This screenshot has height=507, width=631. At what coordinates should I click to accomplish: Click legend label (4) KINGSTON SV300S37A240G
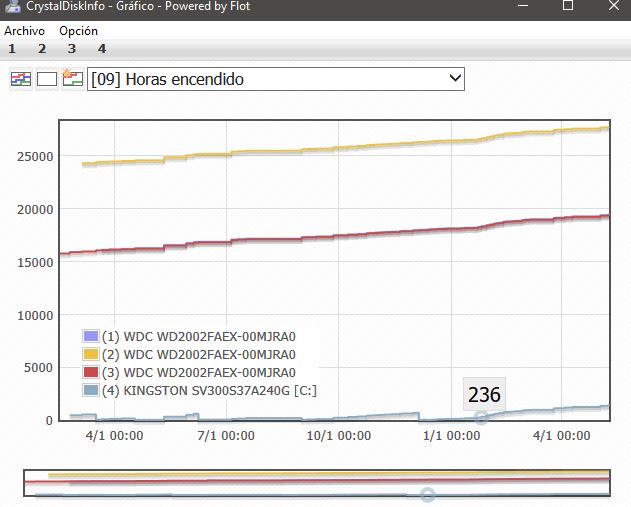tap(209, 390)
